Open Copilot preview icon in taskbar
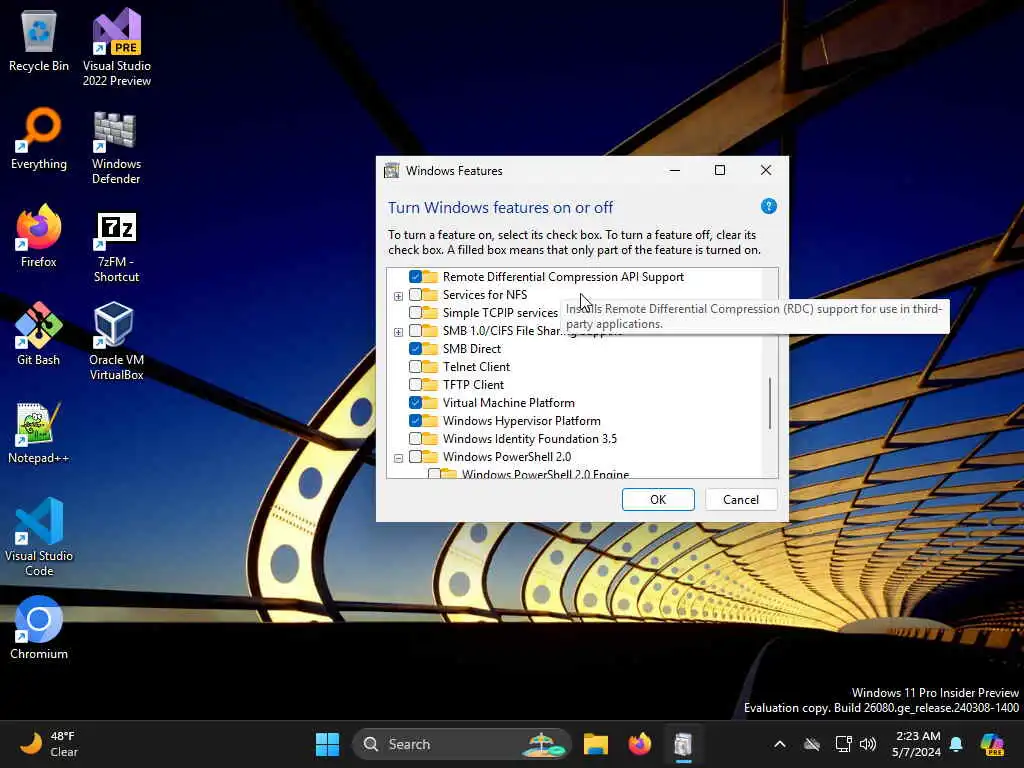1024x768 pixels. click(992, 744)
